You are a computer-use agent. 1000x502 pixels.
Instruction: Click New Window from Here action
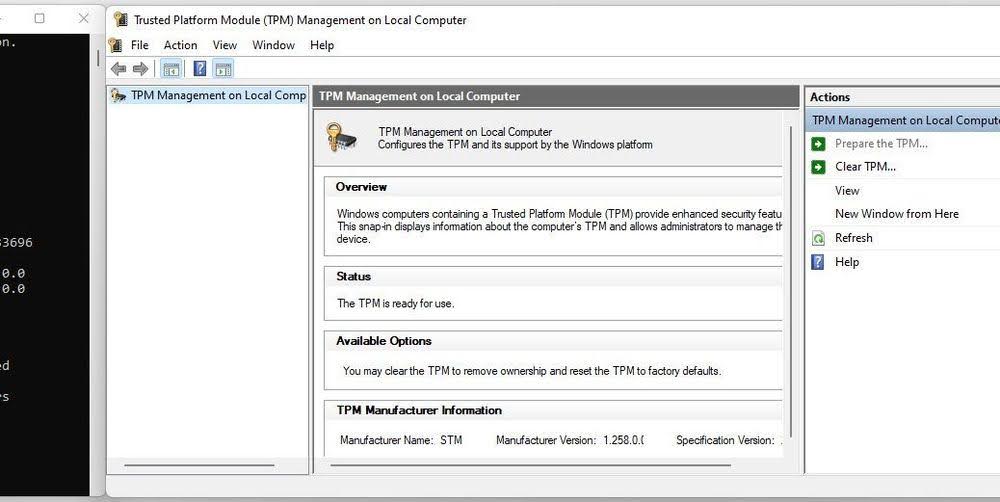tap(896, 214)
